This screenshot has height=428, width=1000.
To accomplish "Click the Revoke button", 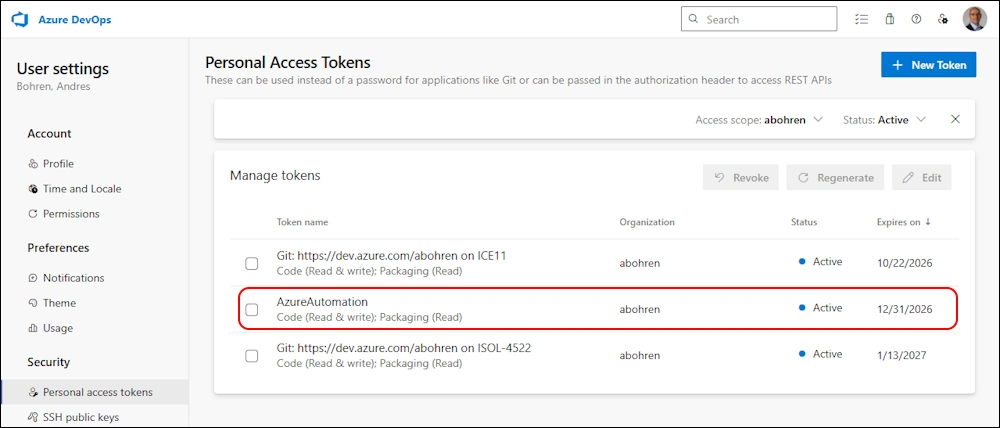I will [741, 178].
